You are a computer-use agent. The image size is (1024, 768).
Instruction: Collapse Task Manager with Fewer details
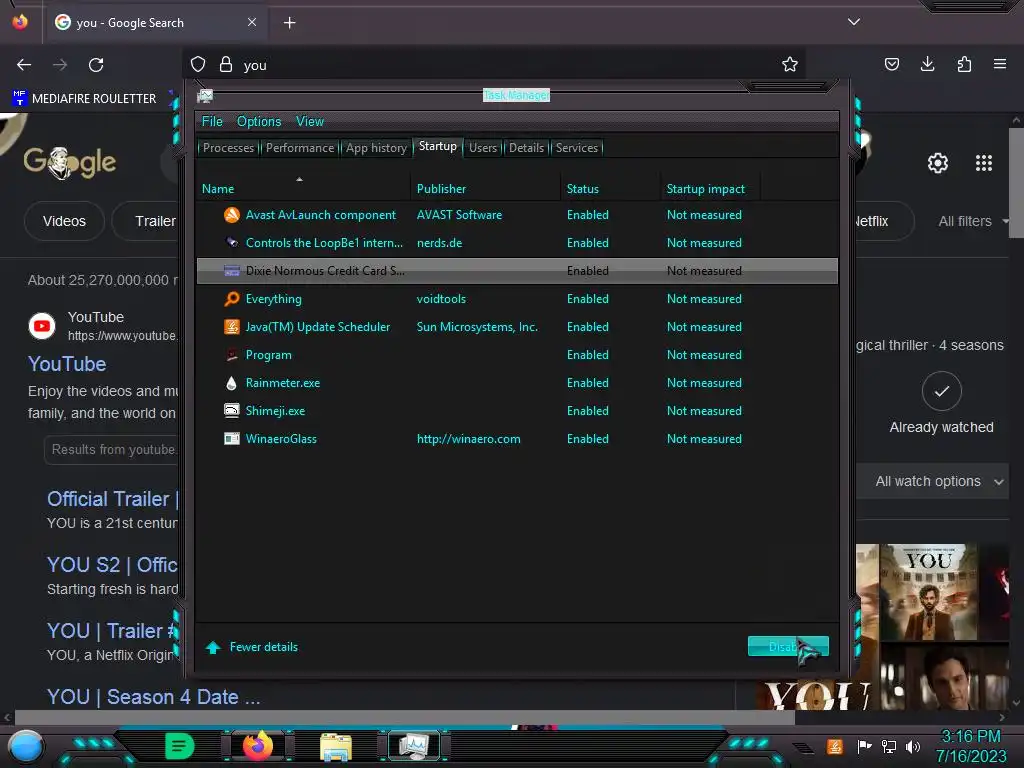tap(252, 647)
